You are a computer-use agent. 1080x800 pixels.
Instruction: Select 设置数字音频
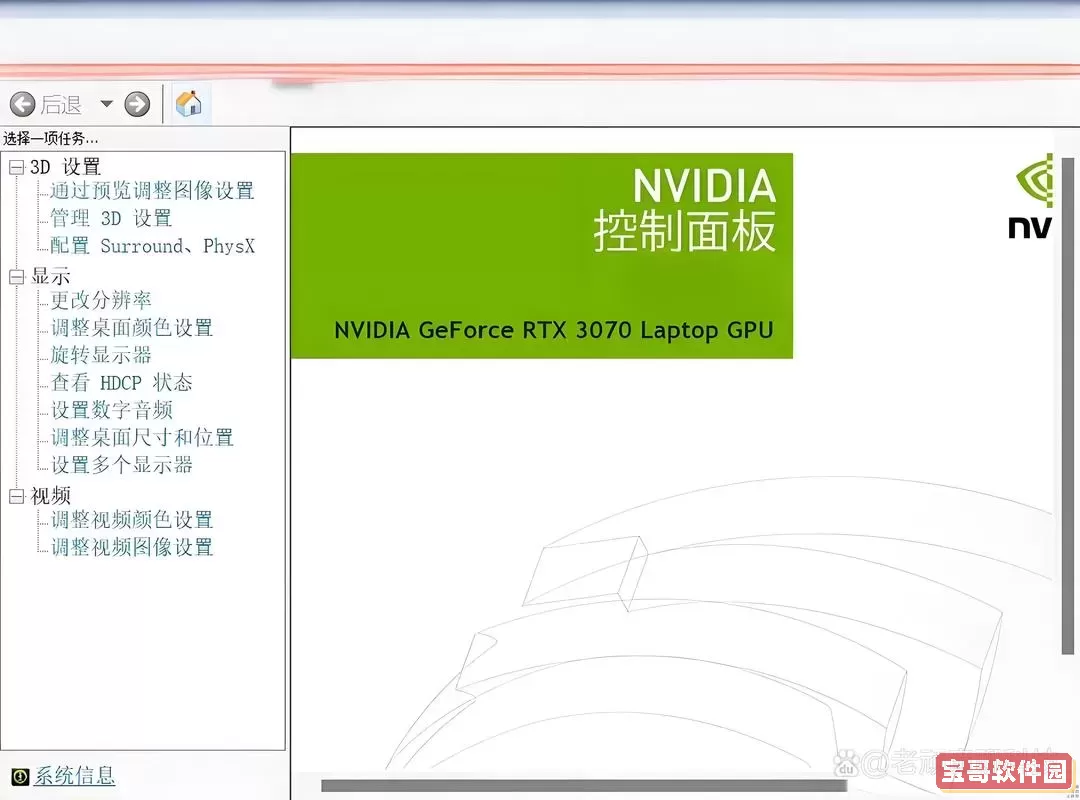[111, 410]
